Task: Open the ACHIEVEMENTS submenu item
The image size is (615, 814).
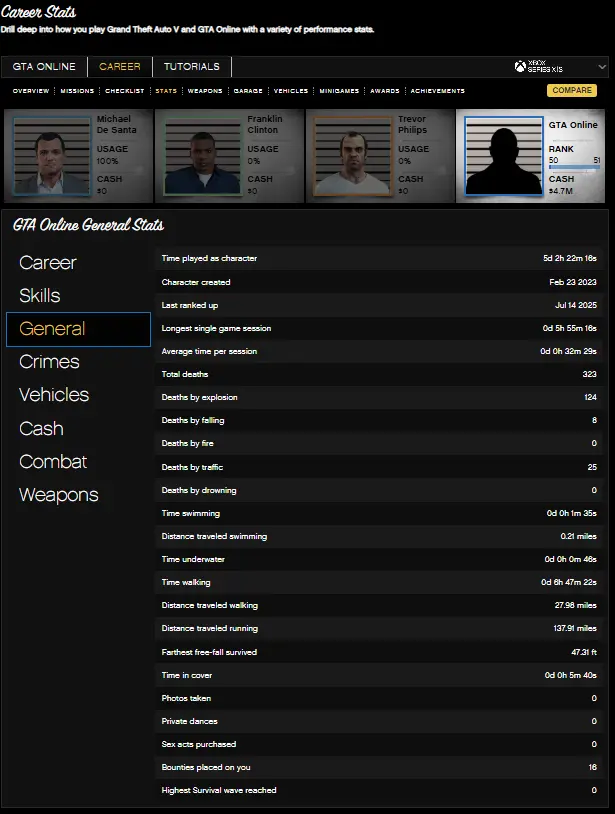Action: [x=438, y=91]
